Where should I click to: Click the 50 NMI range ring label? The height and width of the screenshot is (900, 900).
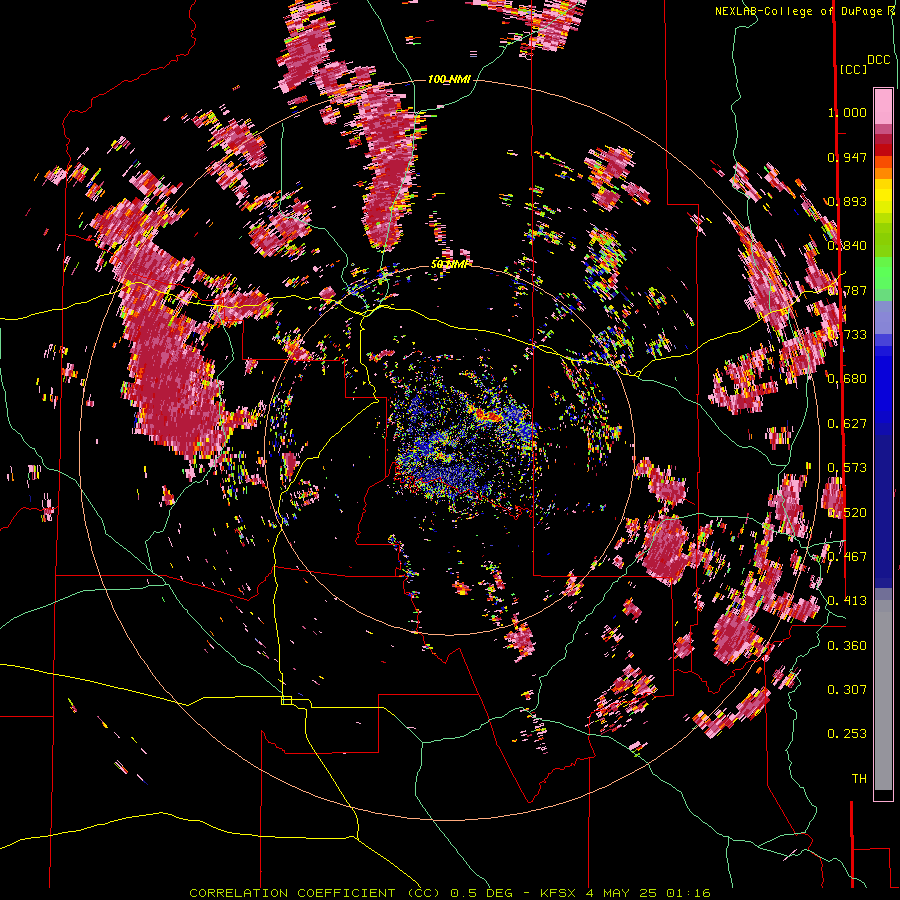(x=450, y=265)
